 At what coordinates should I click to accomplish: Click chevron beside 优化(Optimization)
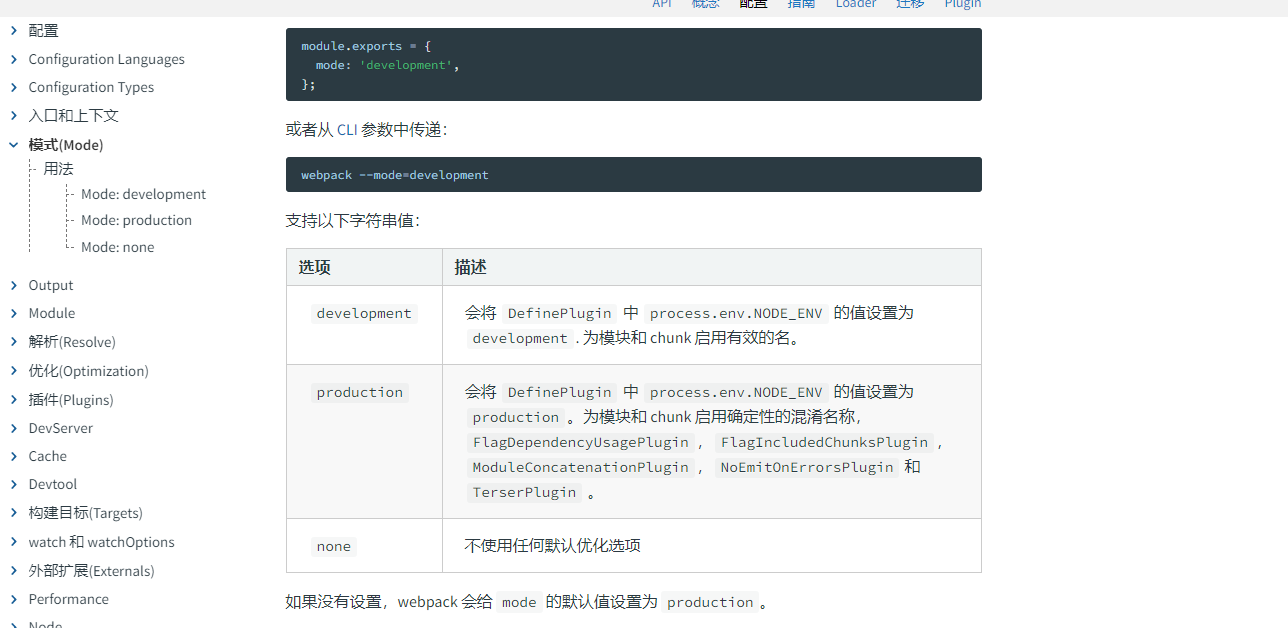tap(14, 371)
